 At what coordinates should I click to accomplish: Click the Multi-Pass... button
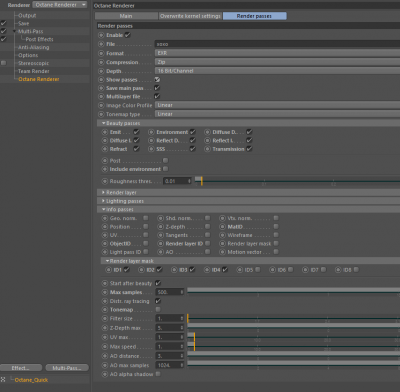point(67,368)
